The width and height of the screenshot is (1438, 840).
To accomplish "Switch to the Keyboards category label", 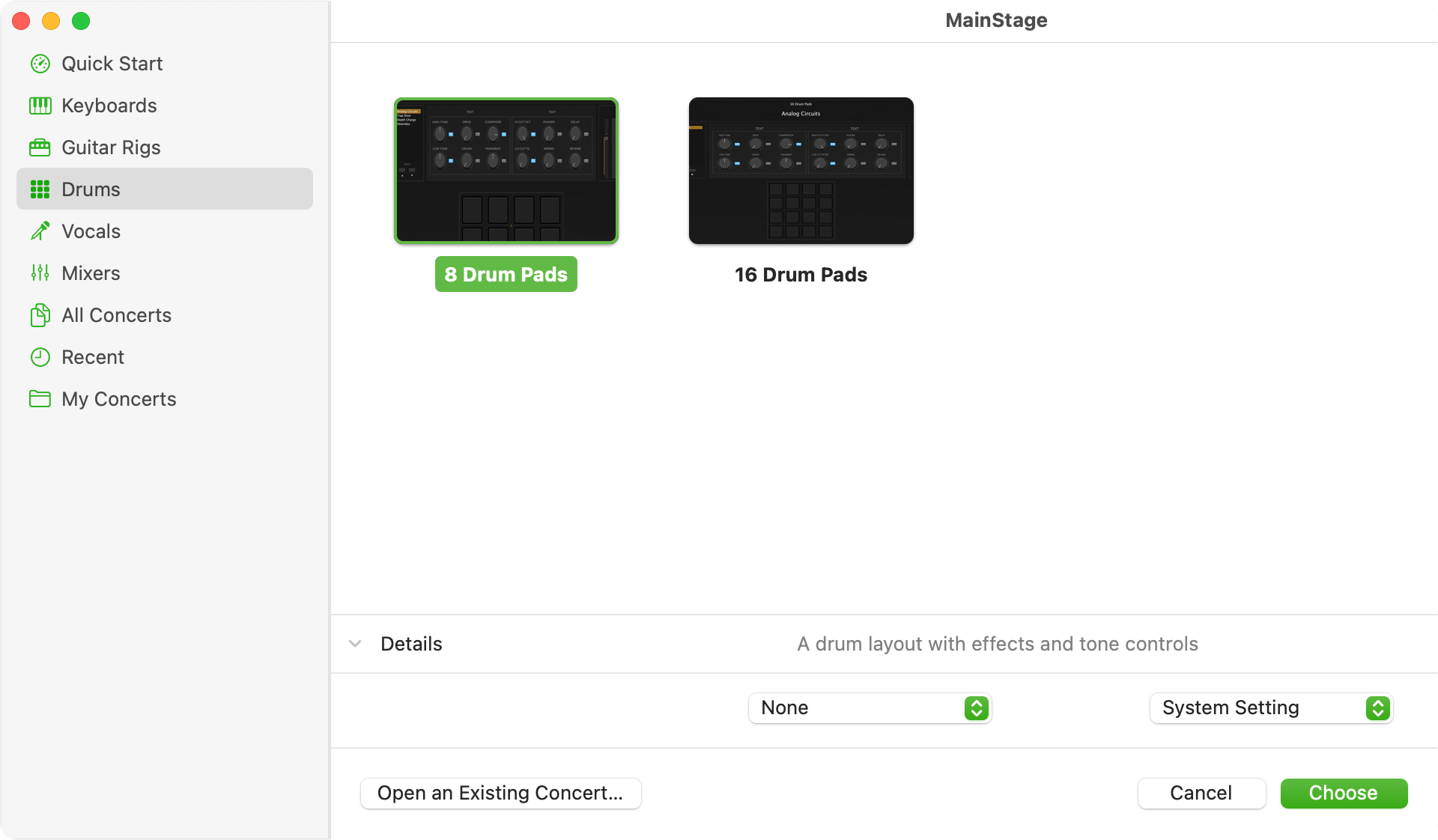I will [109, 106].
